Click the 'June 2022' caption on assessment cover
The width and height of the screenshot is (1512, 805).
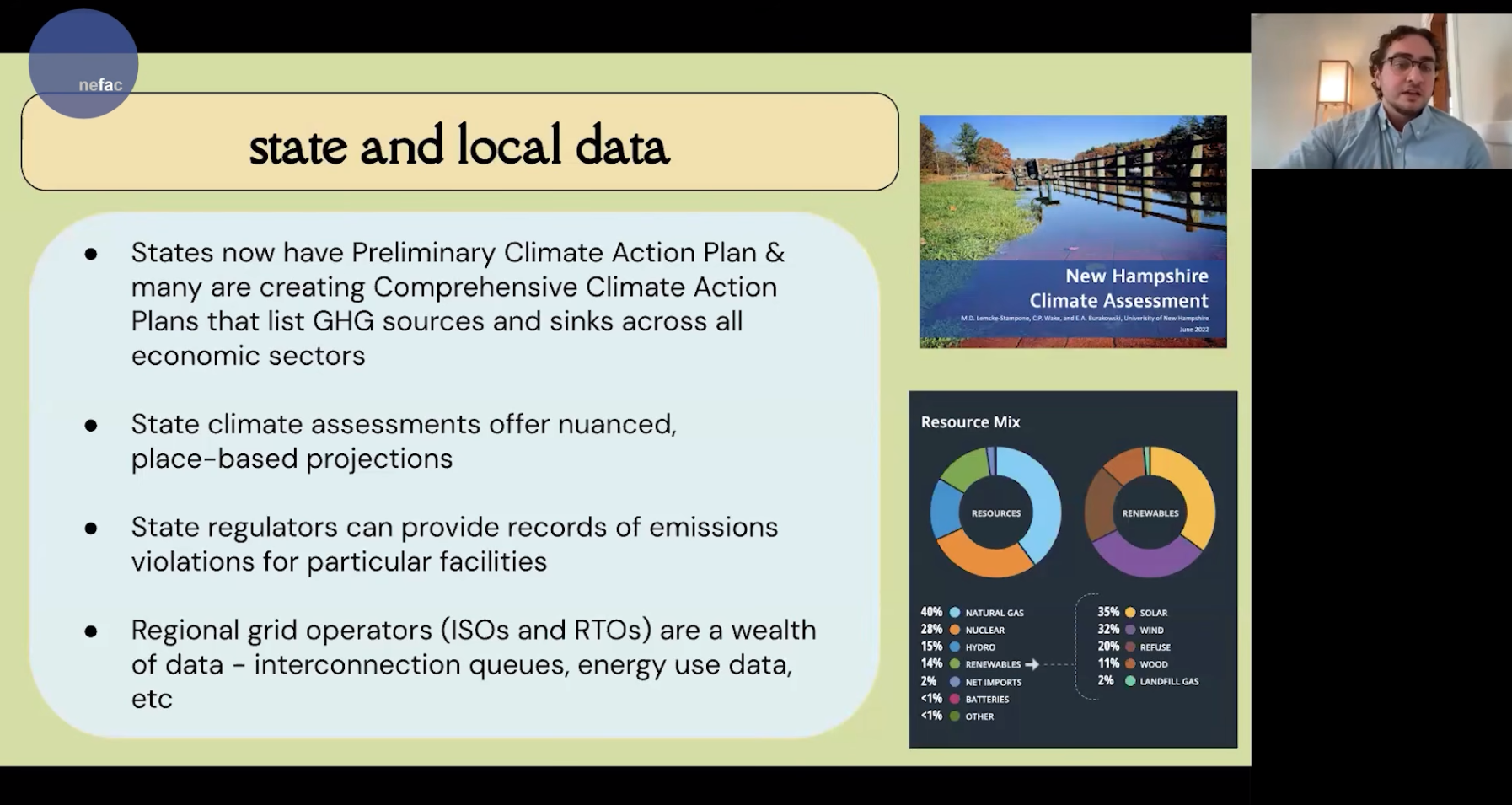[1193, 330]
